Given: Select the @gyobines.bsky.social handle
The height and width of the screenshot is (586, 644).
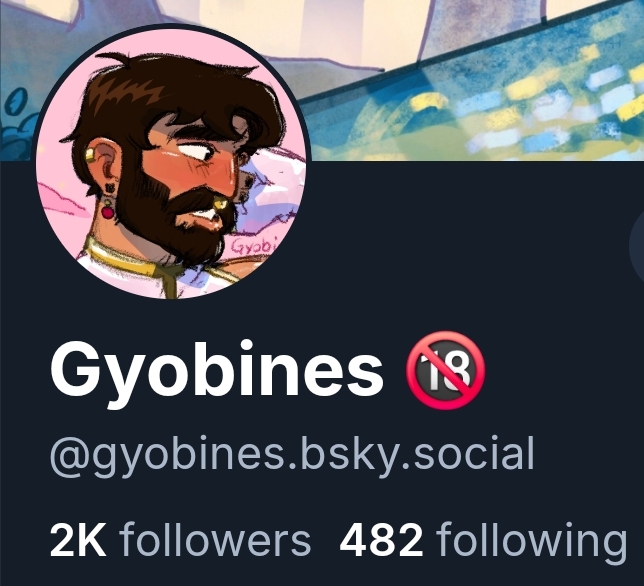Looking at the screenshot, I should click(292, 455).
